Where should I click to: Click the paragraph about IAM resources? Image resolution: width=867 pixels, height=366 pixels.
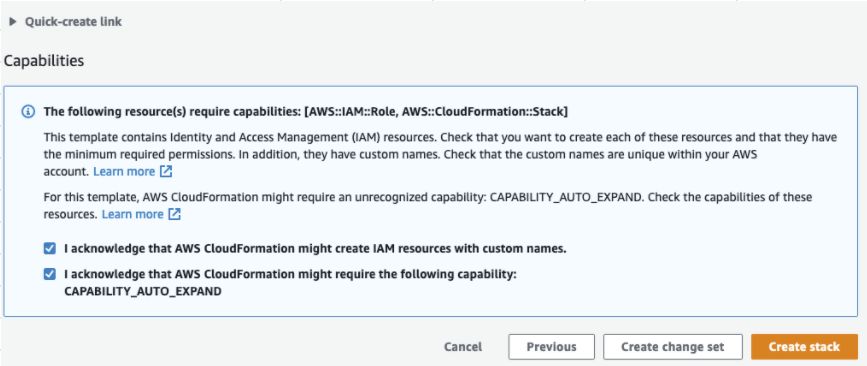coord(440,154)
